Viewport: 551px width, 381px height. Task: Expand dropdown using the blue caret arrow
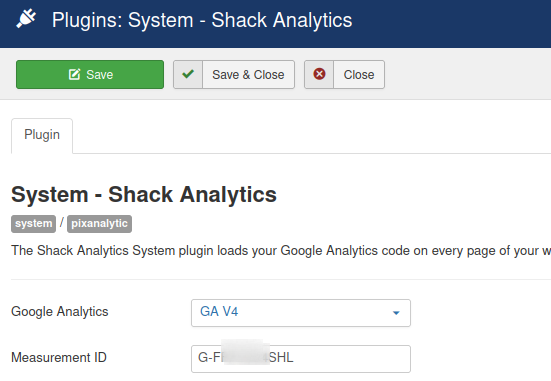pyautogui.click(x=396, y=313)
